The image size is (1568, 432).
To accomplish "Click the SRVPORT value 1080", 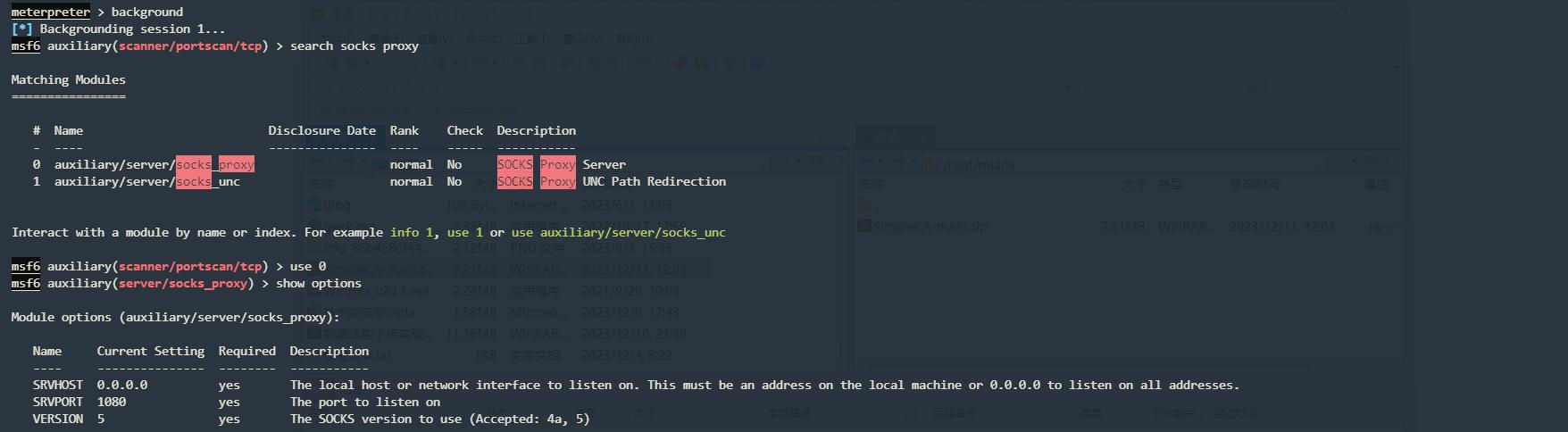I will click(112, 402).
